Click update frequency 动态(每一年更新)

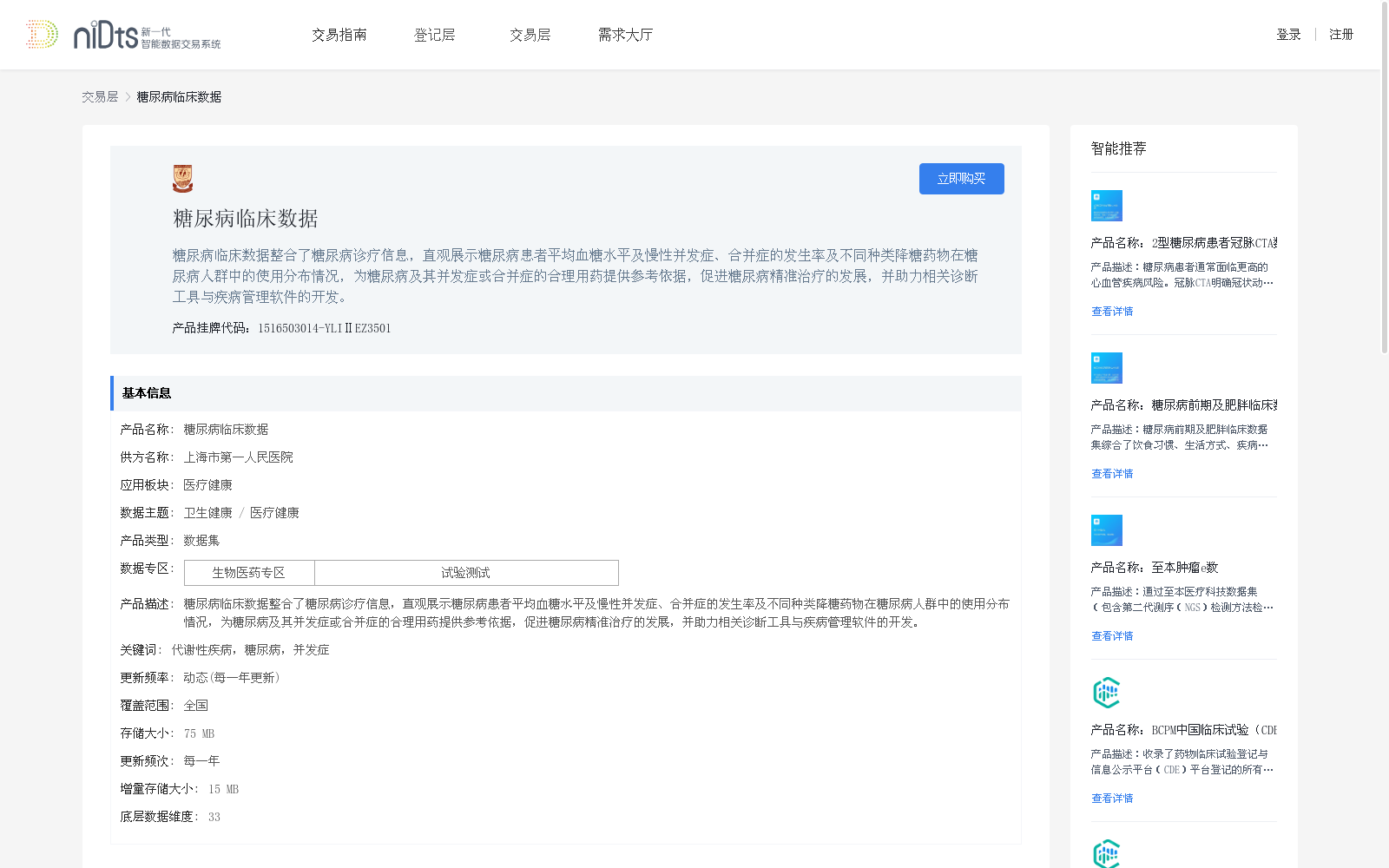click(x=232, y=678)
